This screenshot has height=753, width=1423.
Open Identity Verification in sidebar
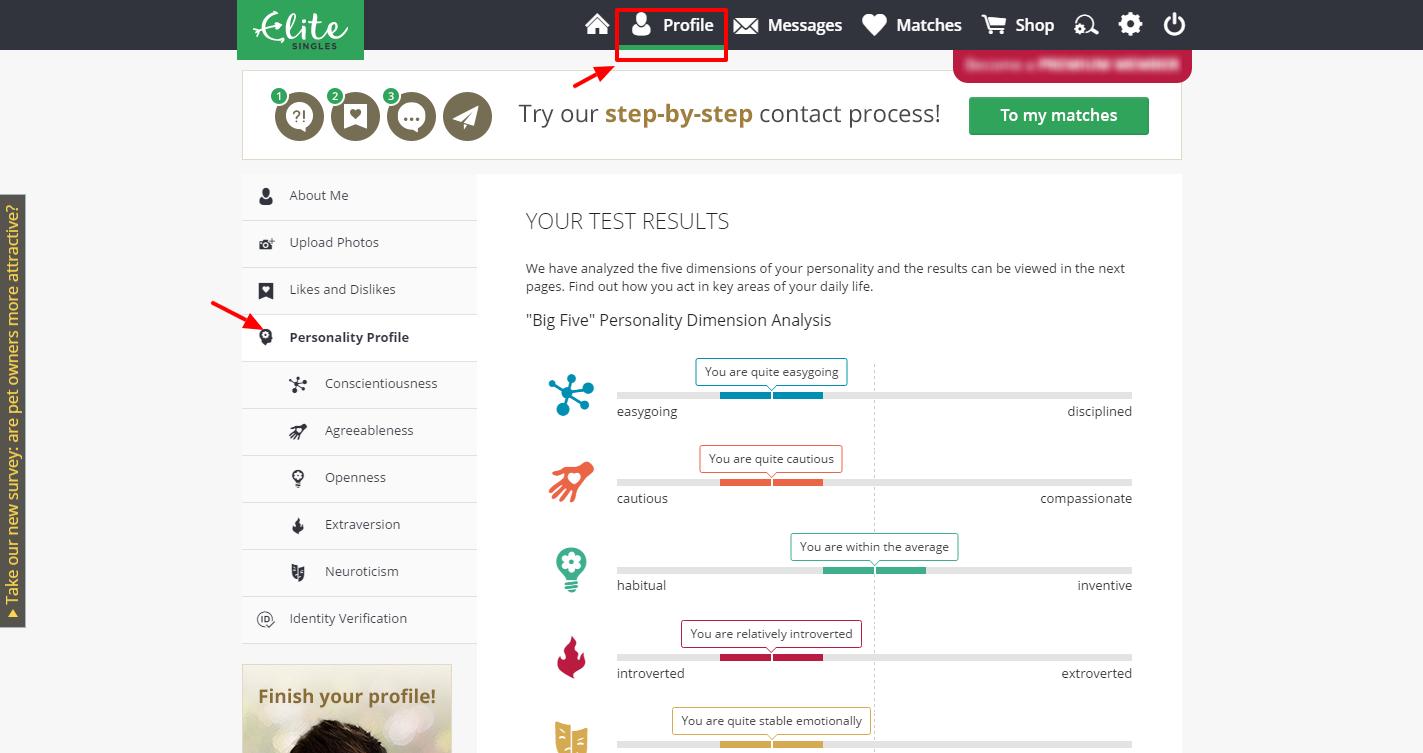coord(359,619)
